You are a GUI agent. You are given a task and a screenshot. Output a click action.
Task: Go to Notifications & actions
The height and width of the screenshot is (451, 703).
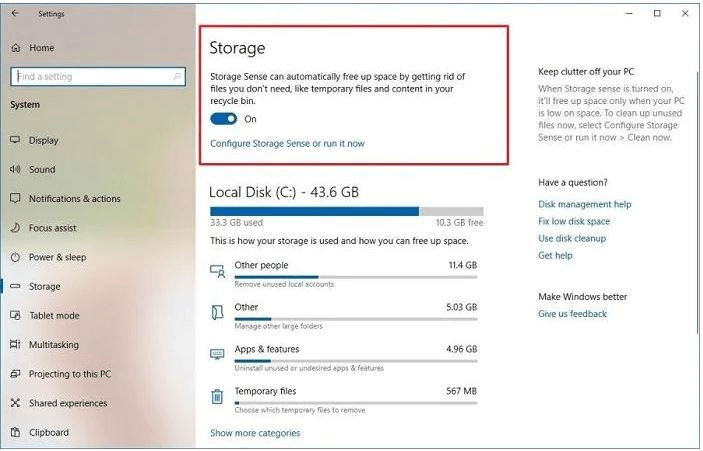pyautogui.click(x=75, y=199)
